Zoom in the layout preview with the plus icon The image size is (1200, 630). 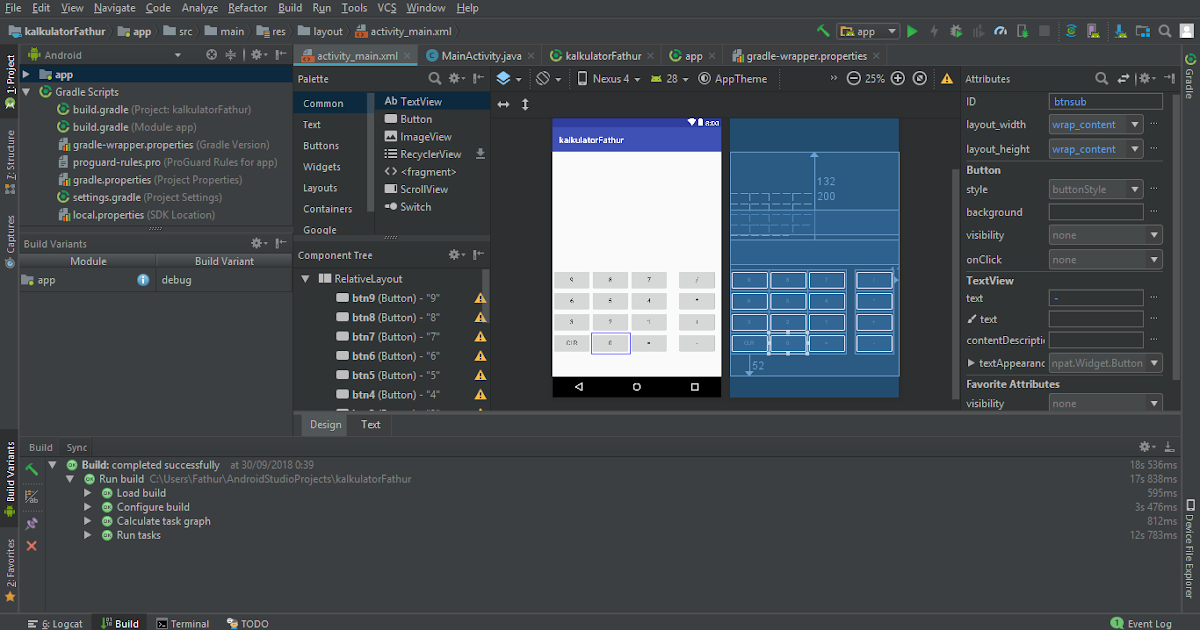coord(898,78)
